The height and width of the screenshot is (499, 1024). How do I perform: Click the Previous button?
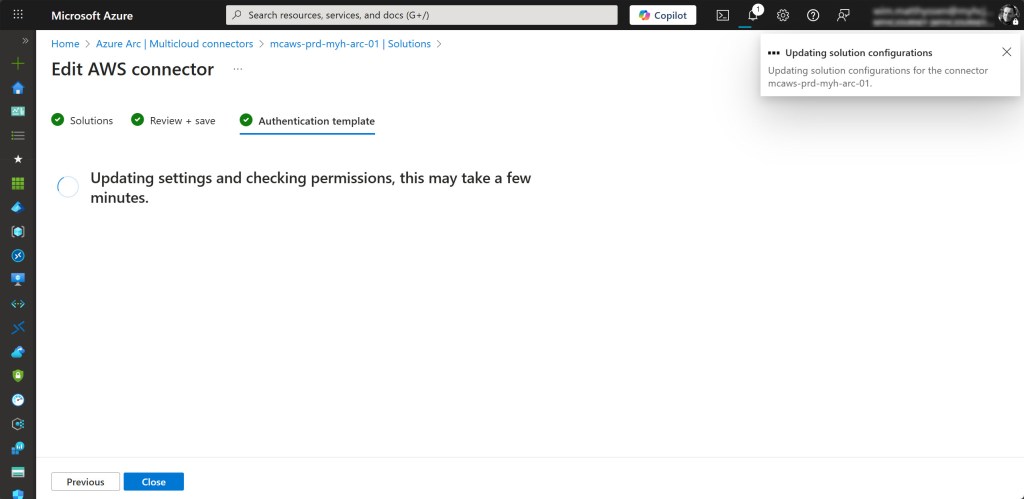coord(85,482)
